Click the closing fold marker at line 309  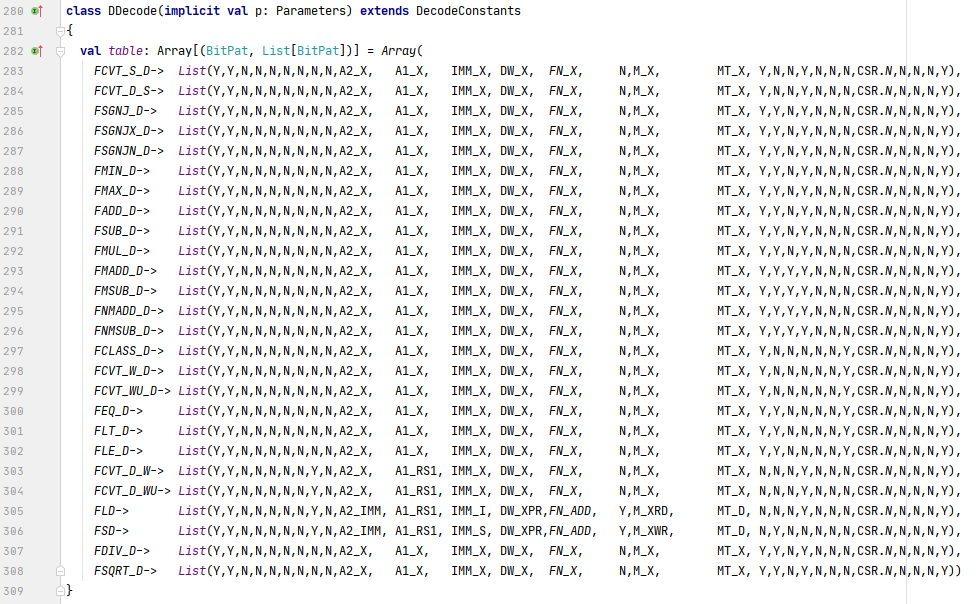click(x=61, y=591)
